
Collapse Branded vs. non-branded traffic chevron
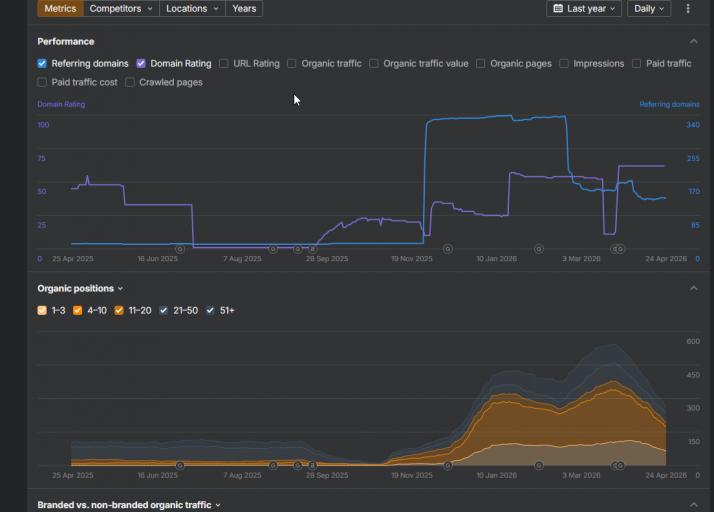click(x=694, y=505)
